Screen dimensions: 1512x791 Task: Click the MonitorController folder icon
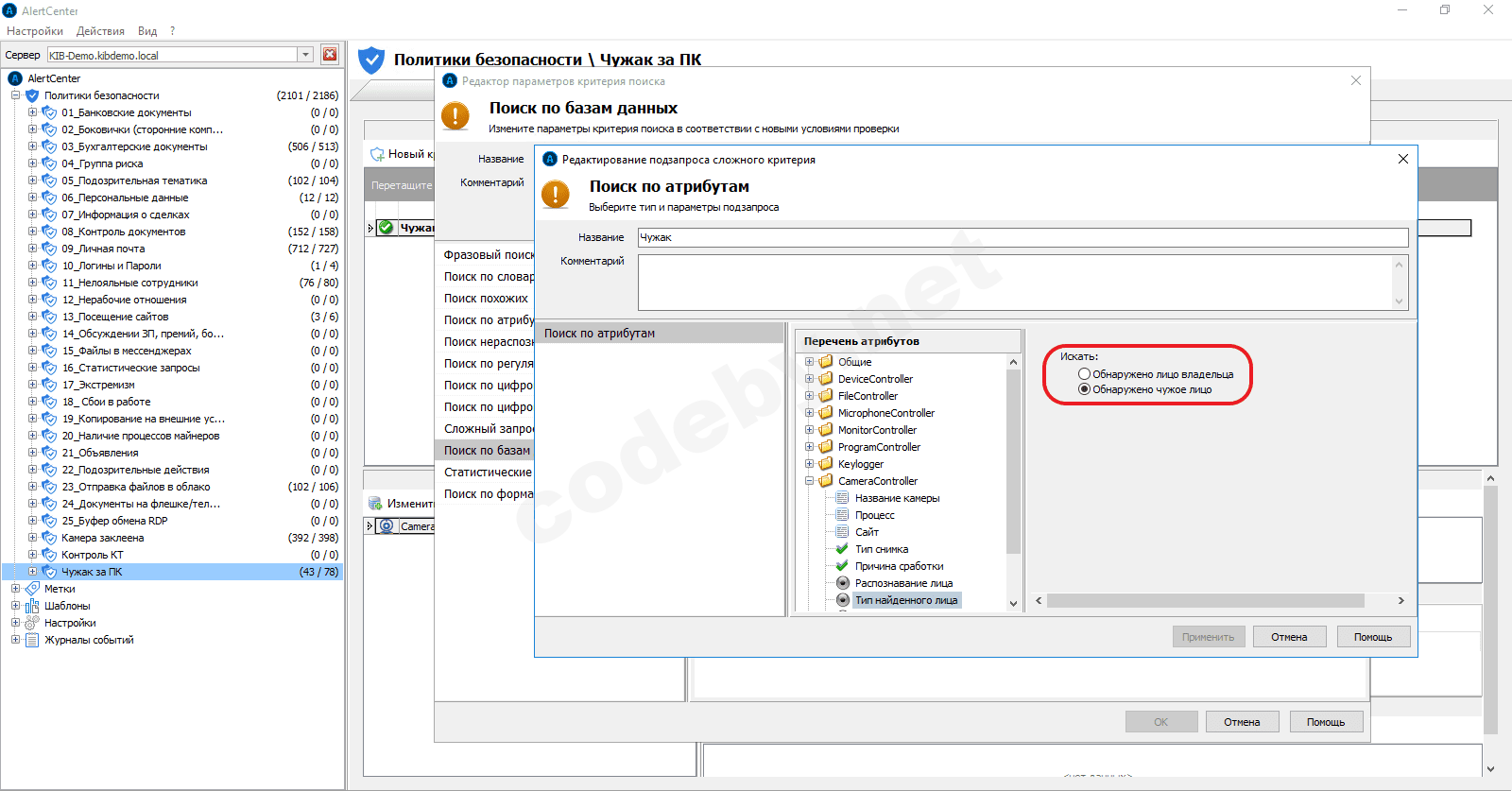click(x=826, y=430)
